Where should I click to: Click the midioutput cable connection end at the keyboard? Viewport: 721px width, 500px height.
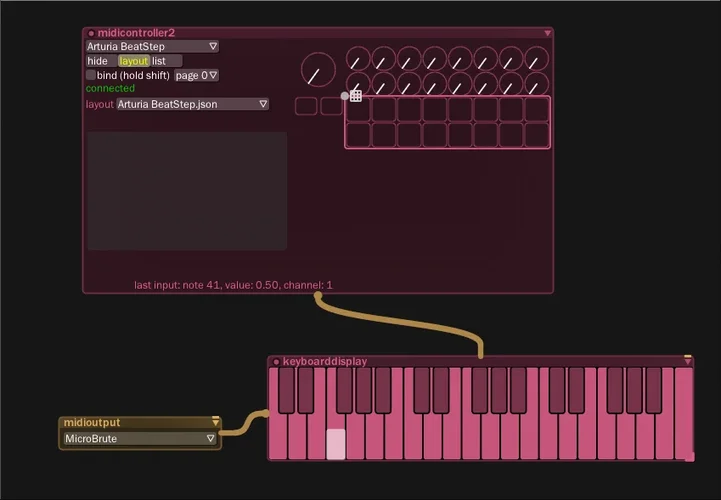[x=266, y=413]
